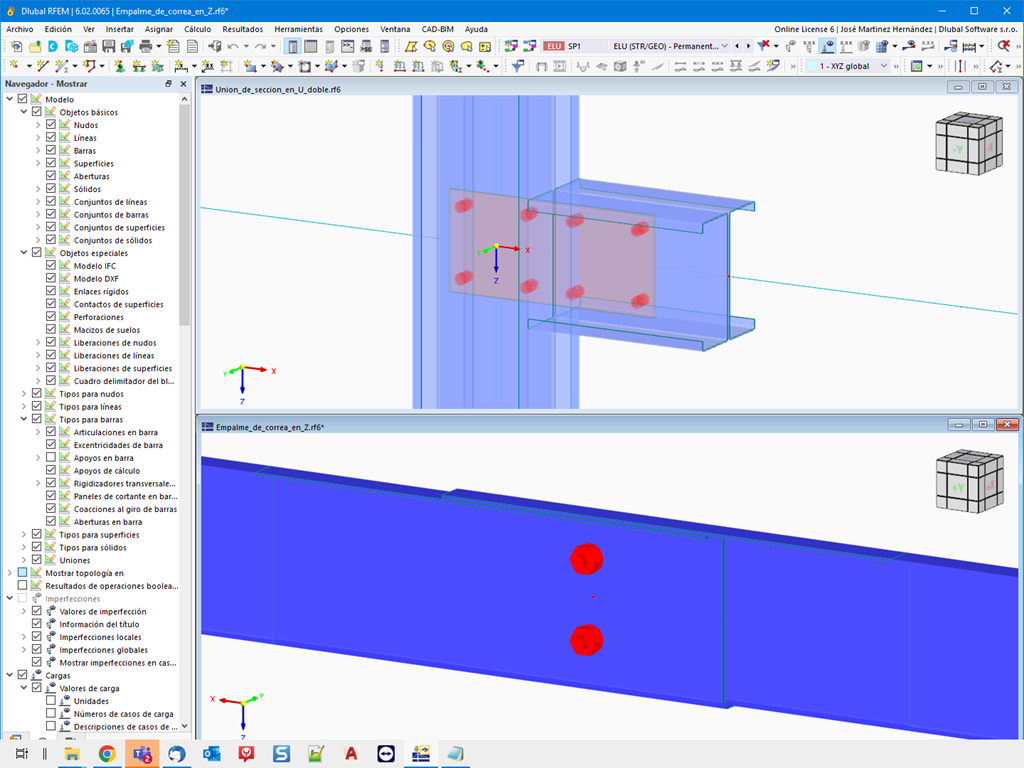This screenshot has width=1024, height=768.
Task: Collapse the Objetos especiales tree node
Action: click(24, 253)
